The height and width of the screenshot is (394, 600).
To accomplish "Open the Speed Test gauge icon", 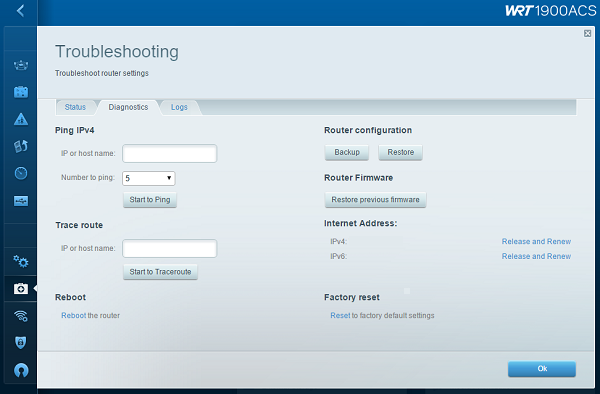I will click(x=21, y=173).
